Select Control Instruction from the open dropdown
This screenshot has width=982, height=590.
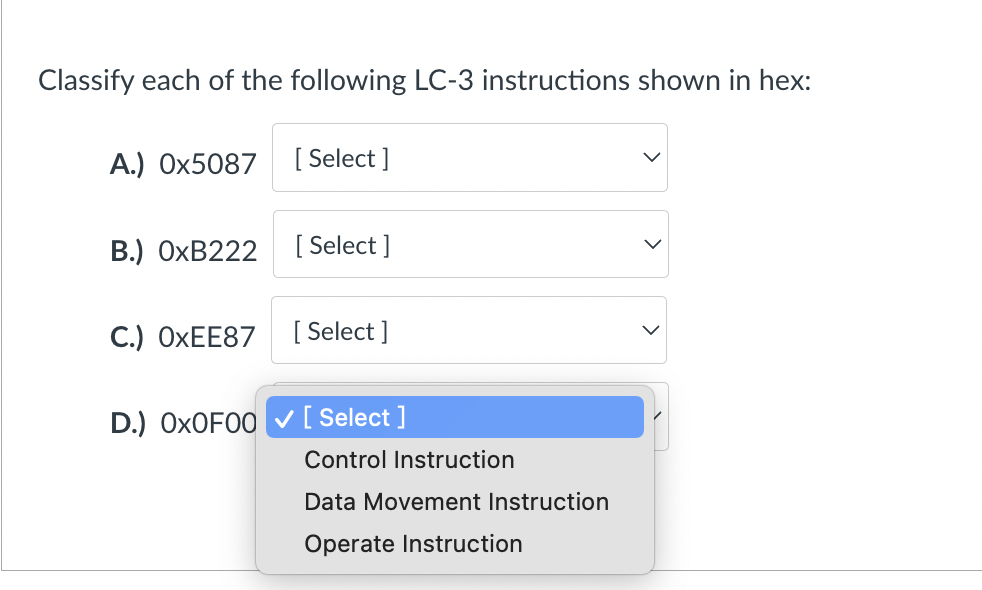(x=409, y=459)
